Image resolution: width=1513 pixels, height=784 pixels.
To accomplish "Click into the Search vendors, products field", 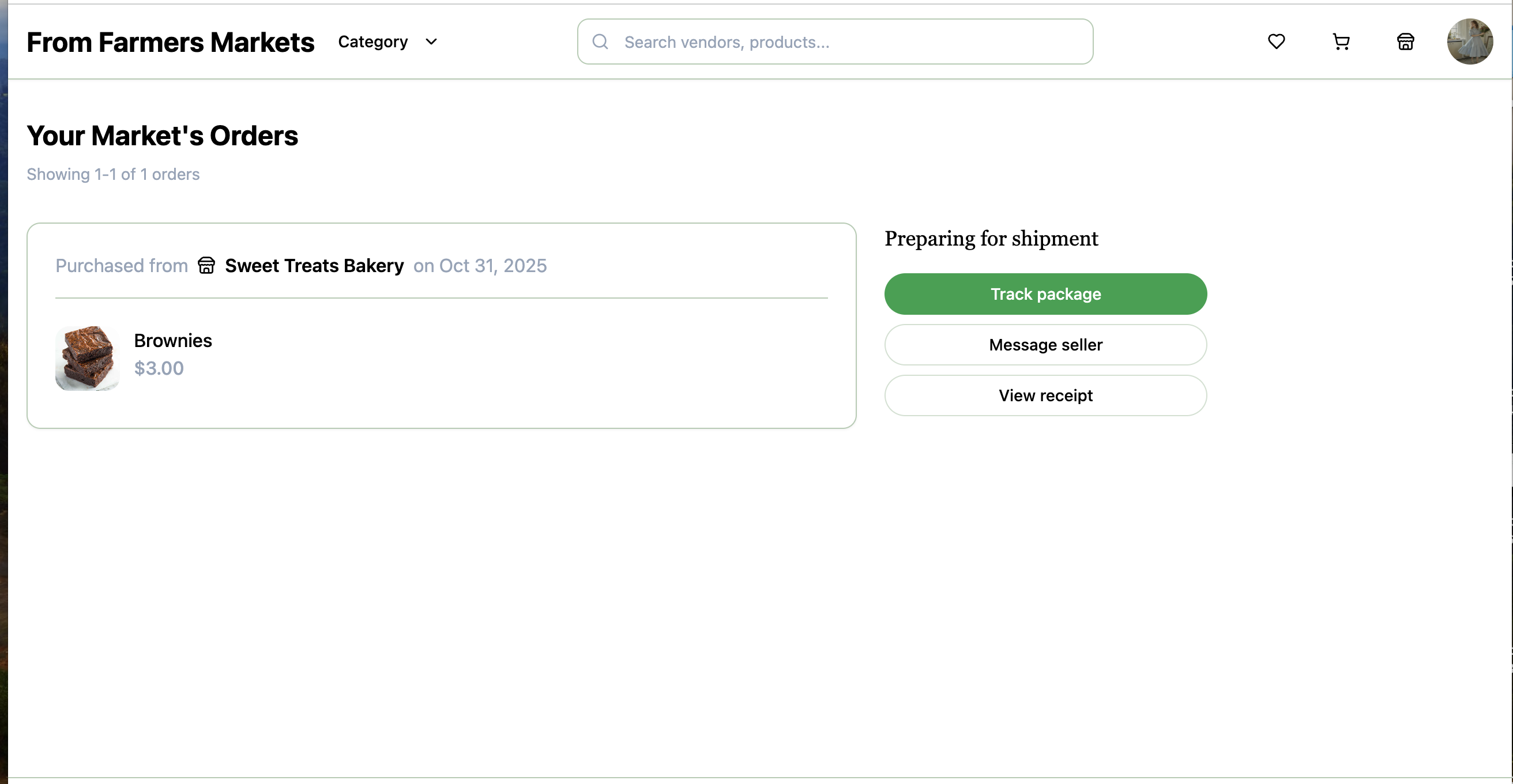I will pos(846,42).
